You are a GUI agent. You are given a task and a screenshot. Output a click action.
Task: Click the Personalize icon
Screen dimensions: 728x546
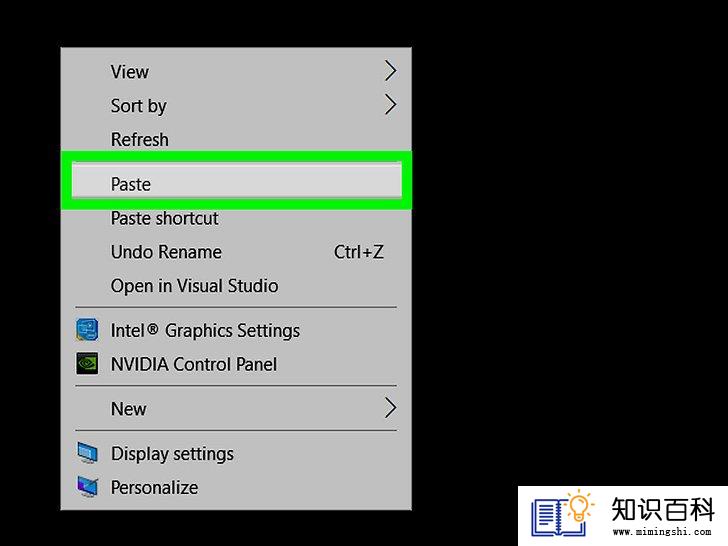pyautogui.click(x=87, y=487)
